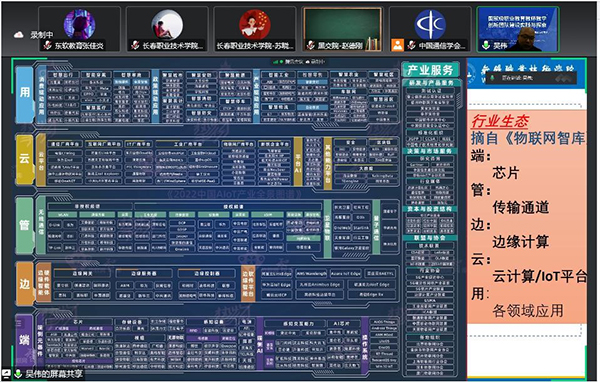Click the 管 layer tab of the diagram

click(x=24, y=225)
